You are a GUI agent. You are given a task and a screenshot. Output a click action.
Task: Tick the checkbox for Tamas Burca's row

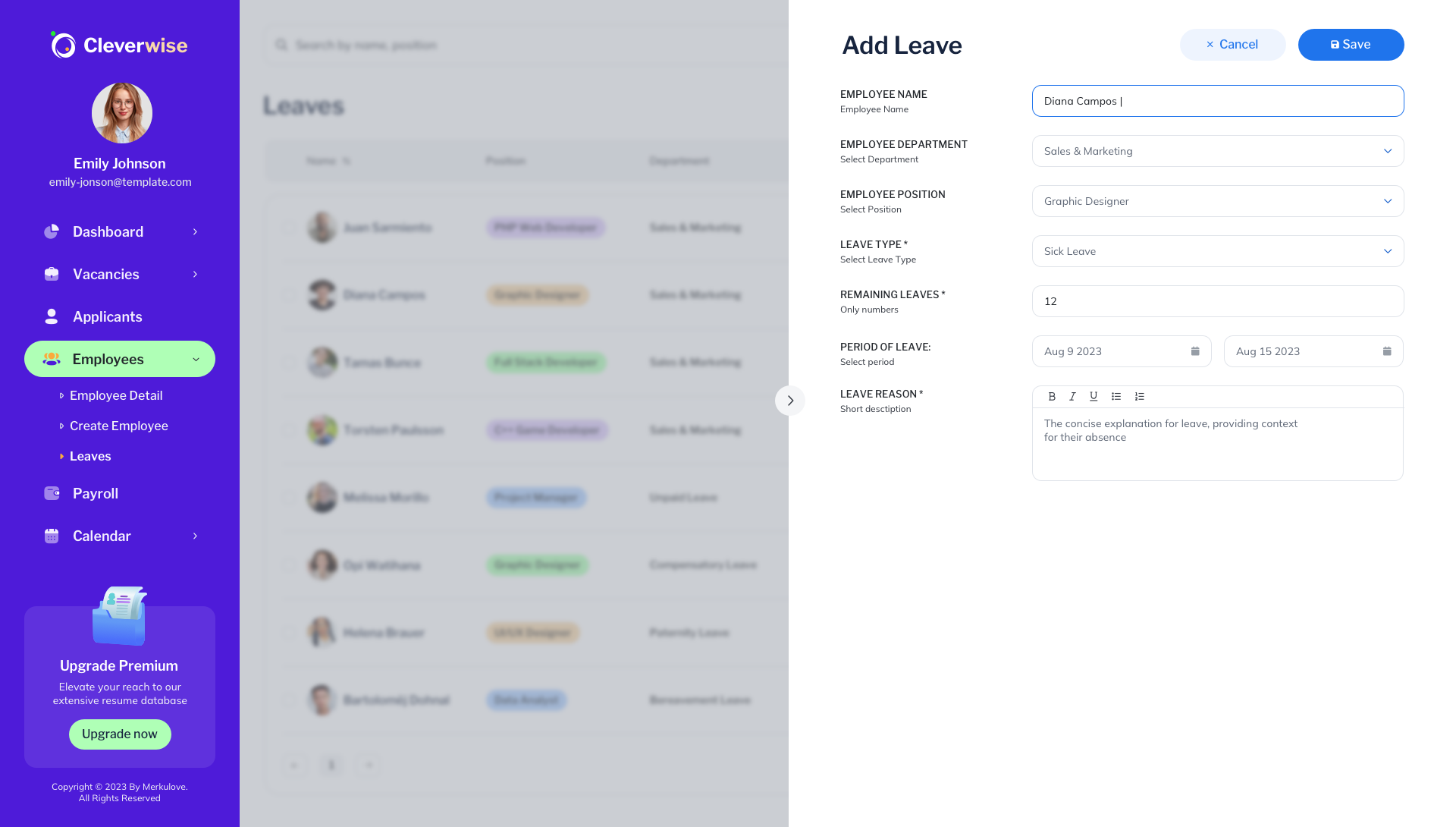[289, 362]
